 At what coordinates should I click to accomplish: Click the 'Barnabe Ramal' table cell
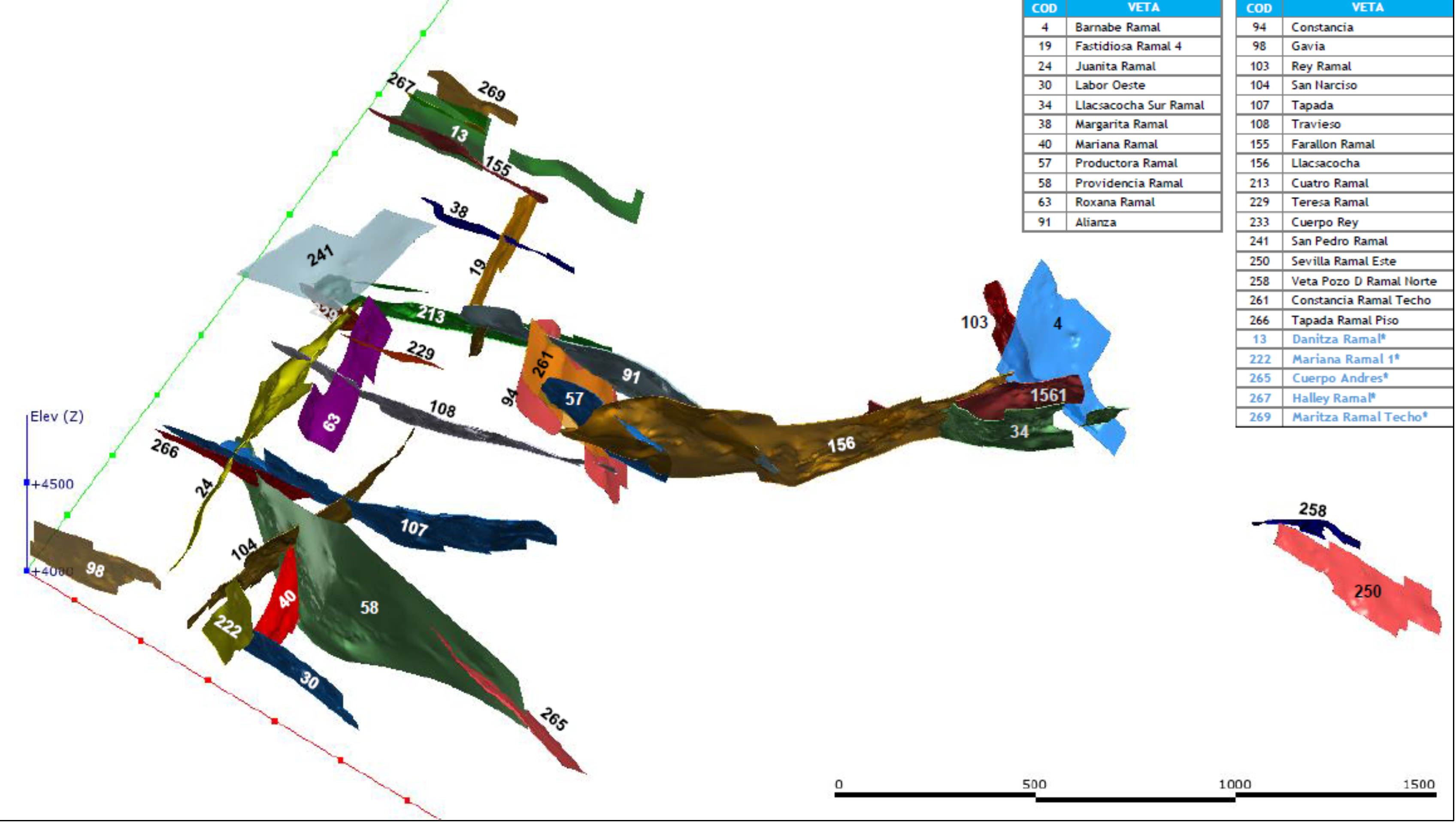pos(1144,27)
